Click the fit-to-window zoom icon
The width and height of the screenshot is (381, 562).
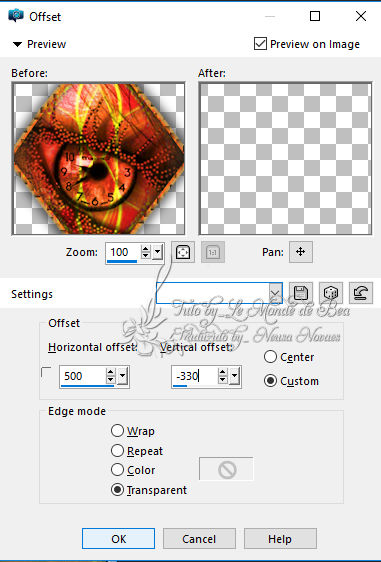tap(183, 252)
